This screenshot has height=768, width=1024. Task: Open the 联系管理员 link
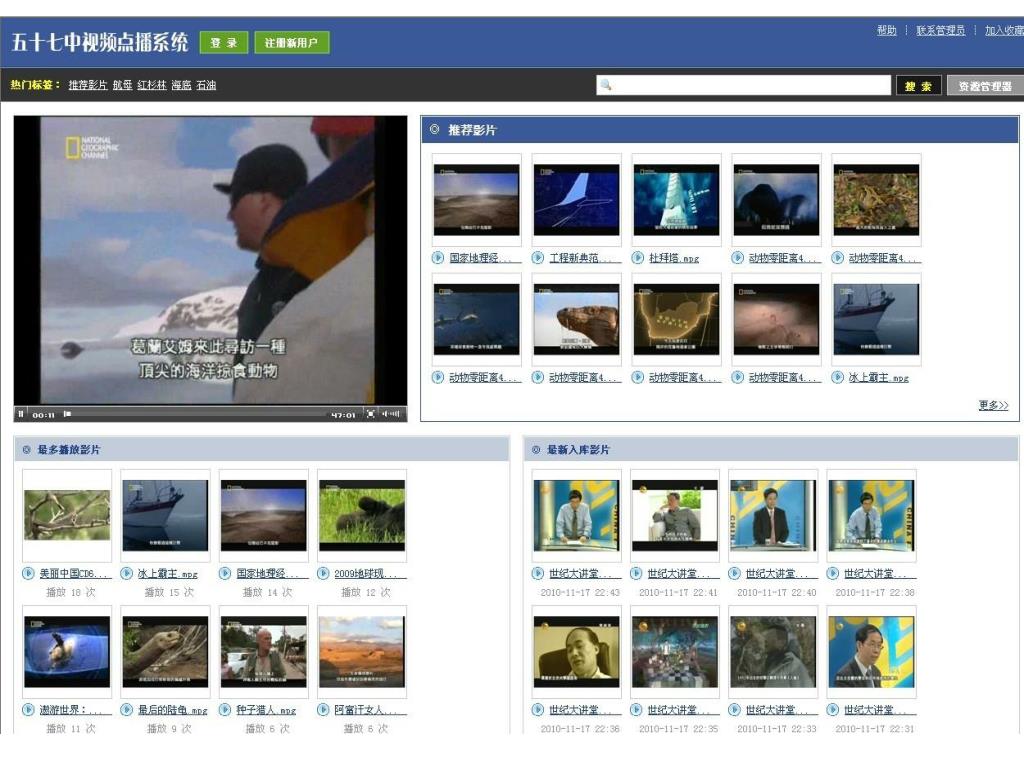click(940, 30)
